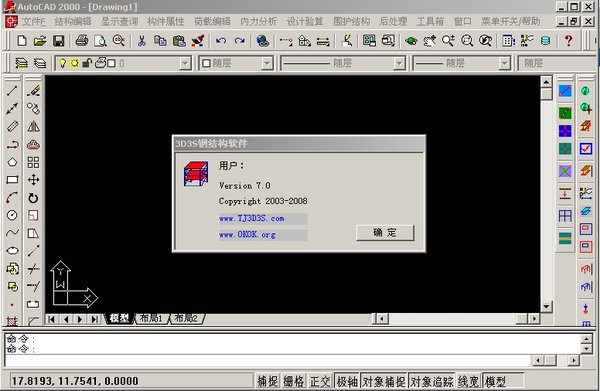Open the 窗口 menu
The image size is (600, 391).
(x=463, y=21)
